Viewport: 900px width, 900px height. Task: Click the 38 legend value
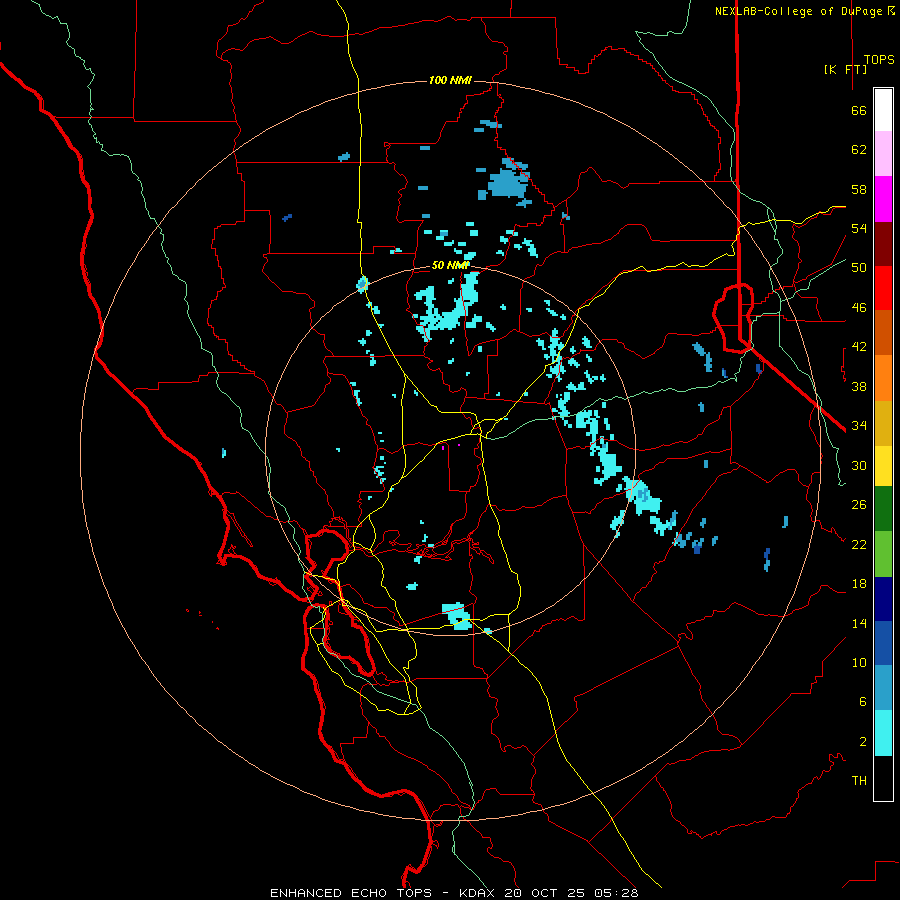tap(859, 386)
